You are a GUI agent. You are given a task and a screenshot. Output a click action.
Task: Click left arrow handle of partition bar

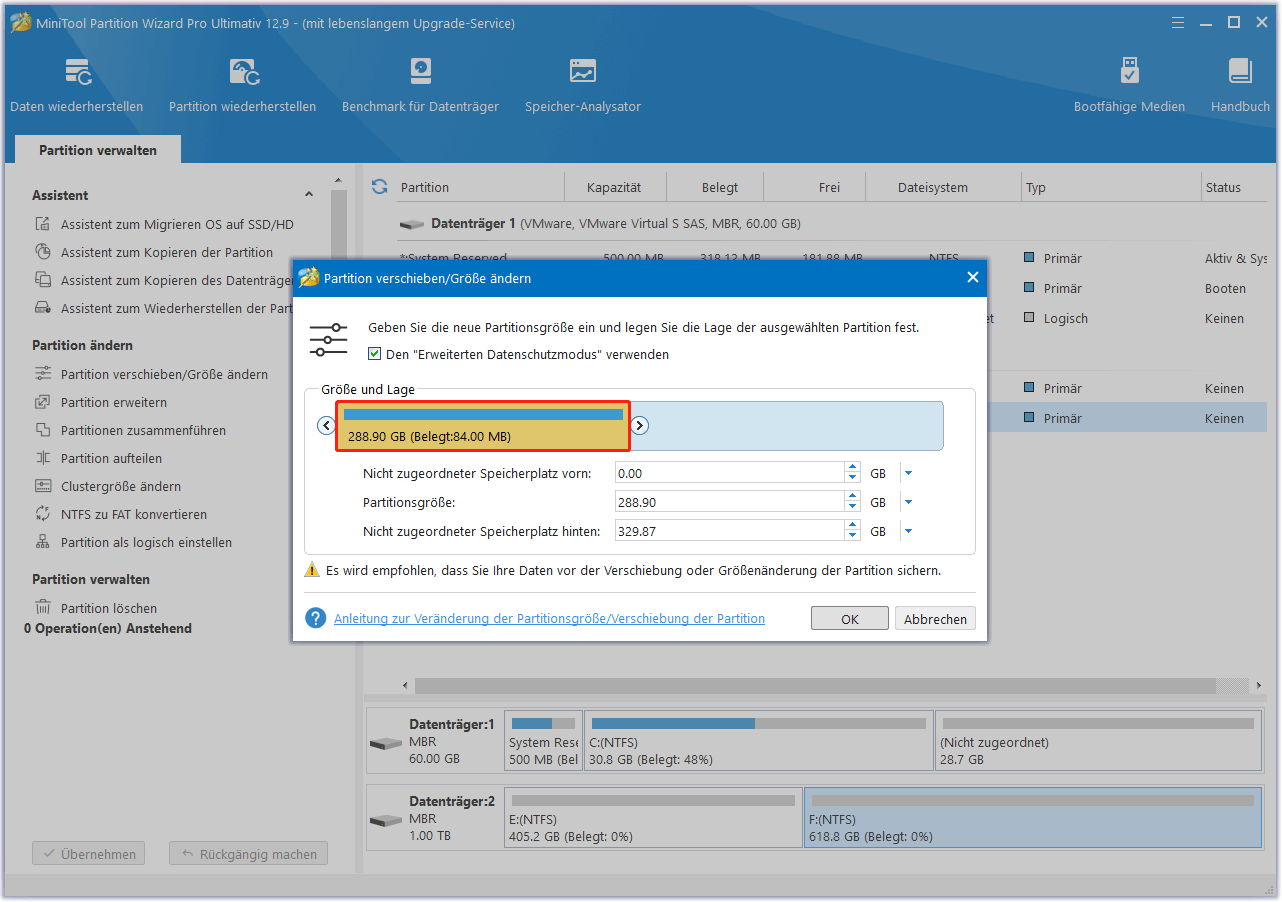point(326,426)
